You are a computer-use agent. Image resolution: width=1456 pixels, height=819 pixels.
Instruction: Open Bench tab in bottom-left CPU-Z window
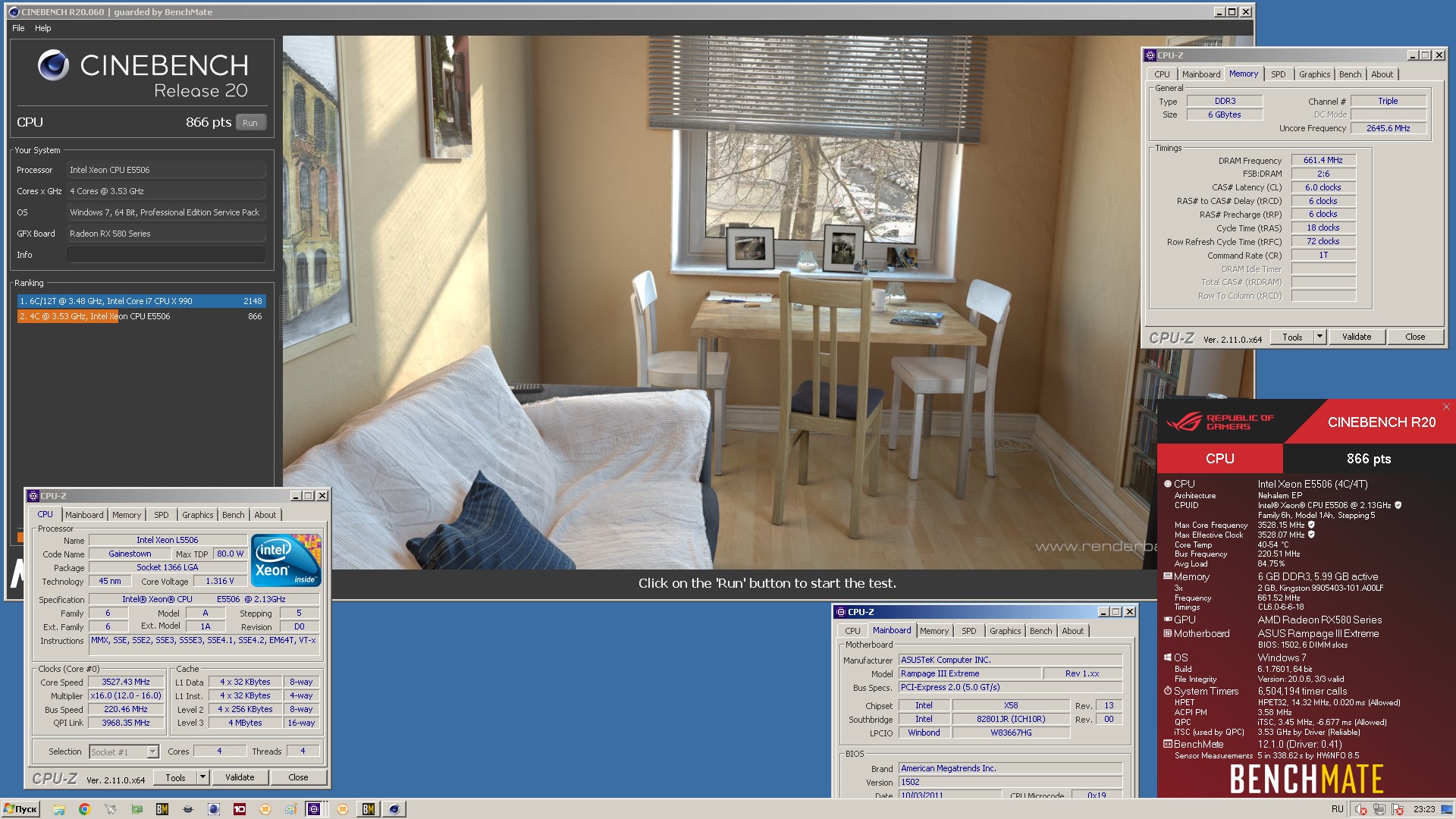click(x=234, y=515)
